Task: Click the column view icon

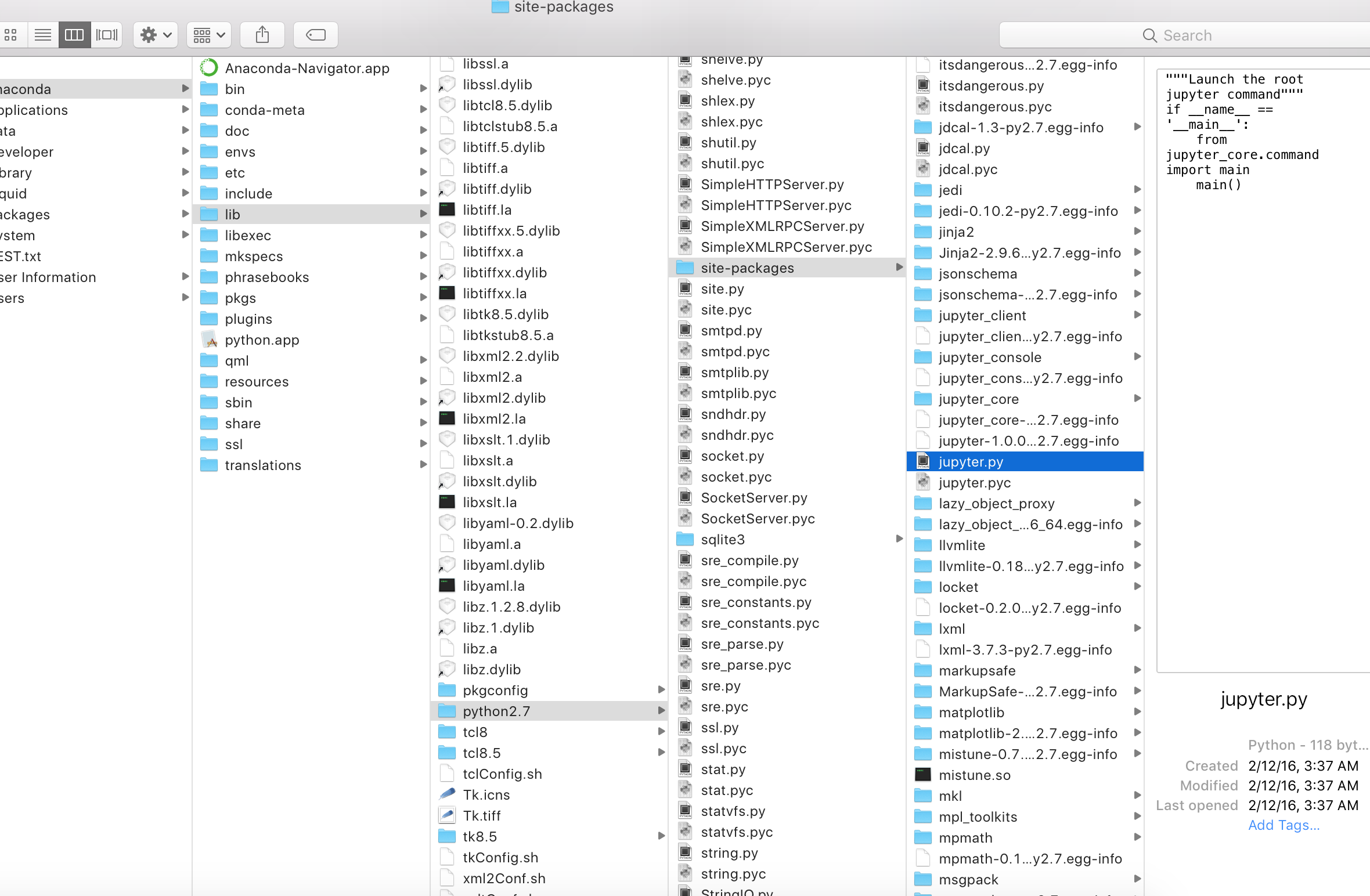Action: pos(74,34)
